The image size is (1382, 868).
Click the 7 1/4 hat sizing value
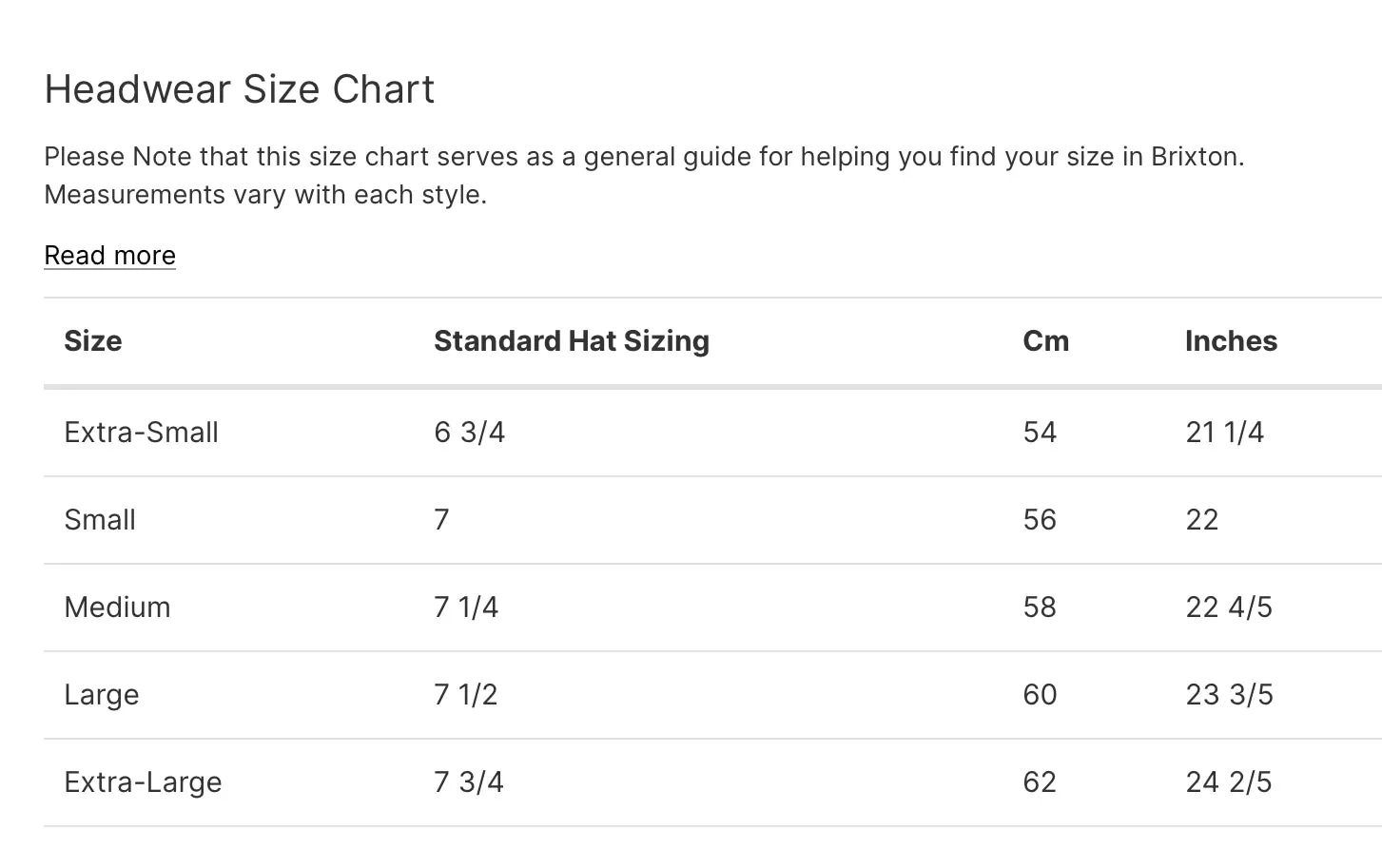[466, 608]
